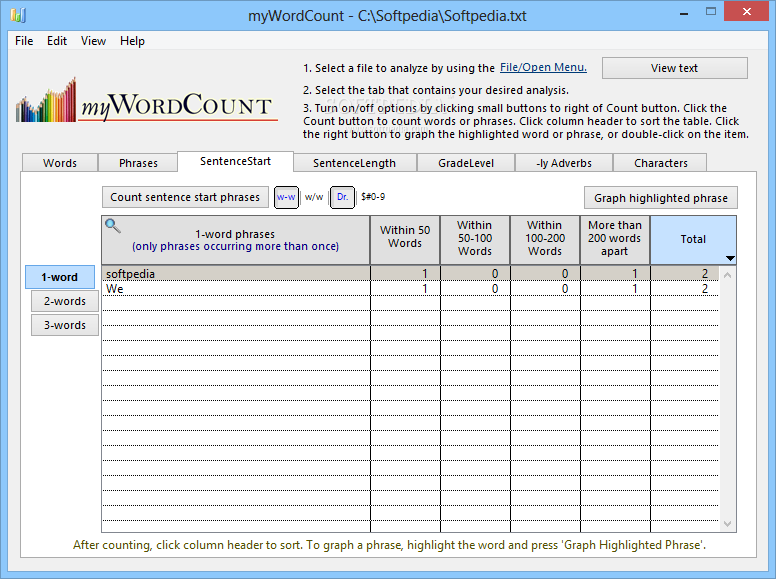Click Total value 2 in We row
Image resolution: width=776 pixels, height=579 pixels.
coord(705,289)
